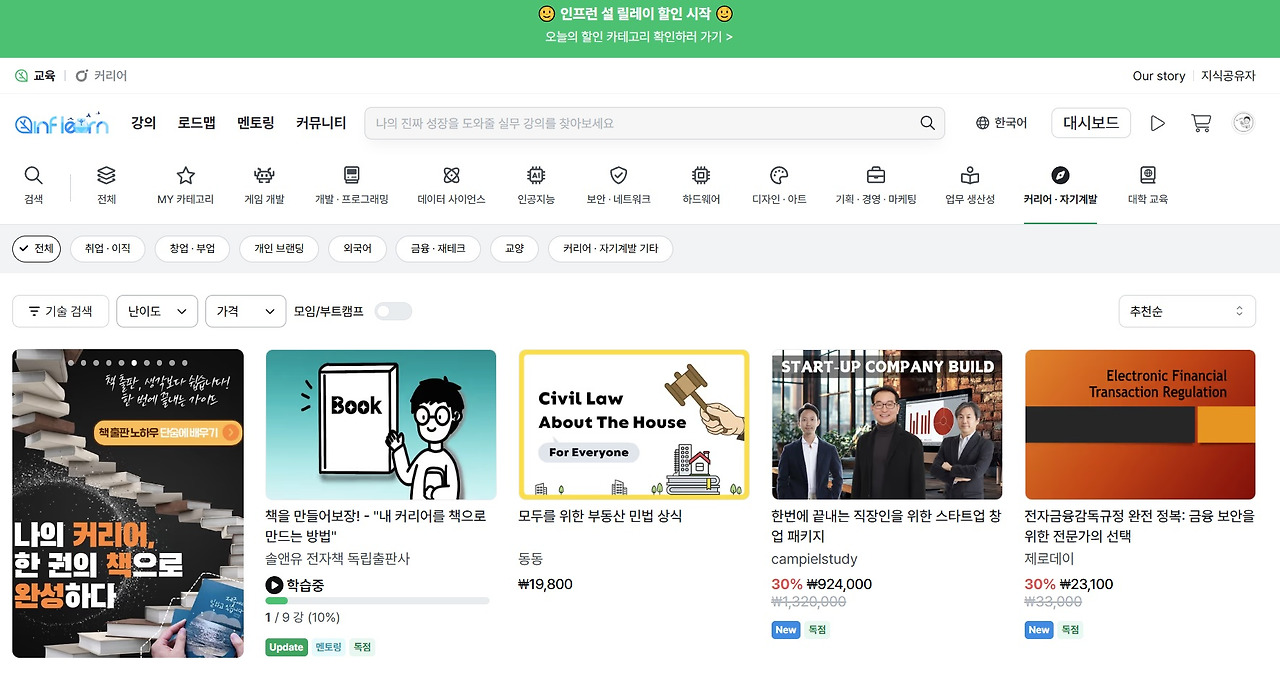Choose the 금융·재테크 filter chip
Viewport: 1280px width, 673px height.
[x=436, y=248]
